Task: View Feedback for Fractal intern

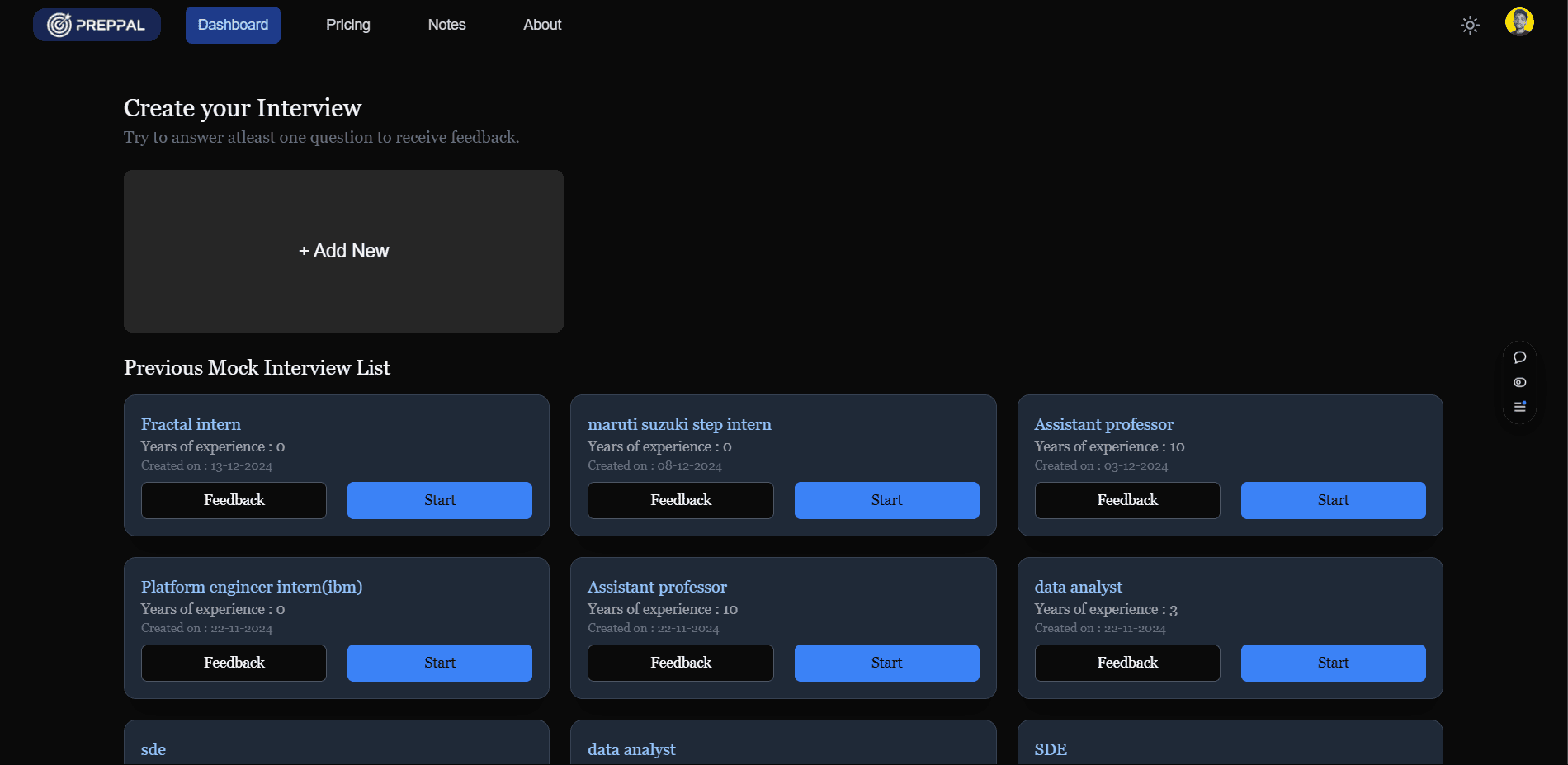Action: 234,500
